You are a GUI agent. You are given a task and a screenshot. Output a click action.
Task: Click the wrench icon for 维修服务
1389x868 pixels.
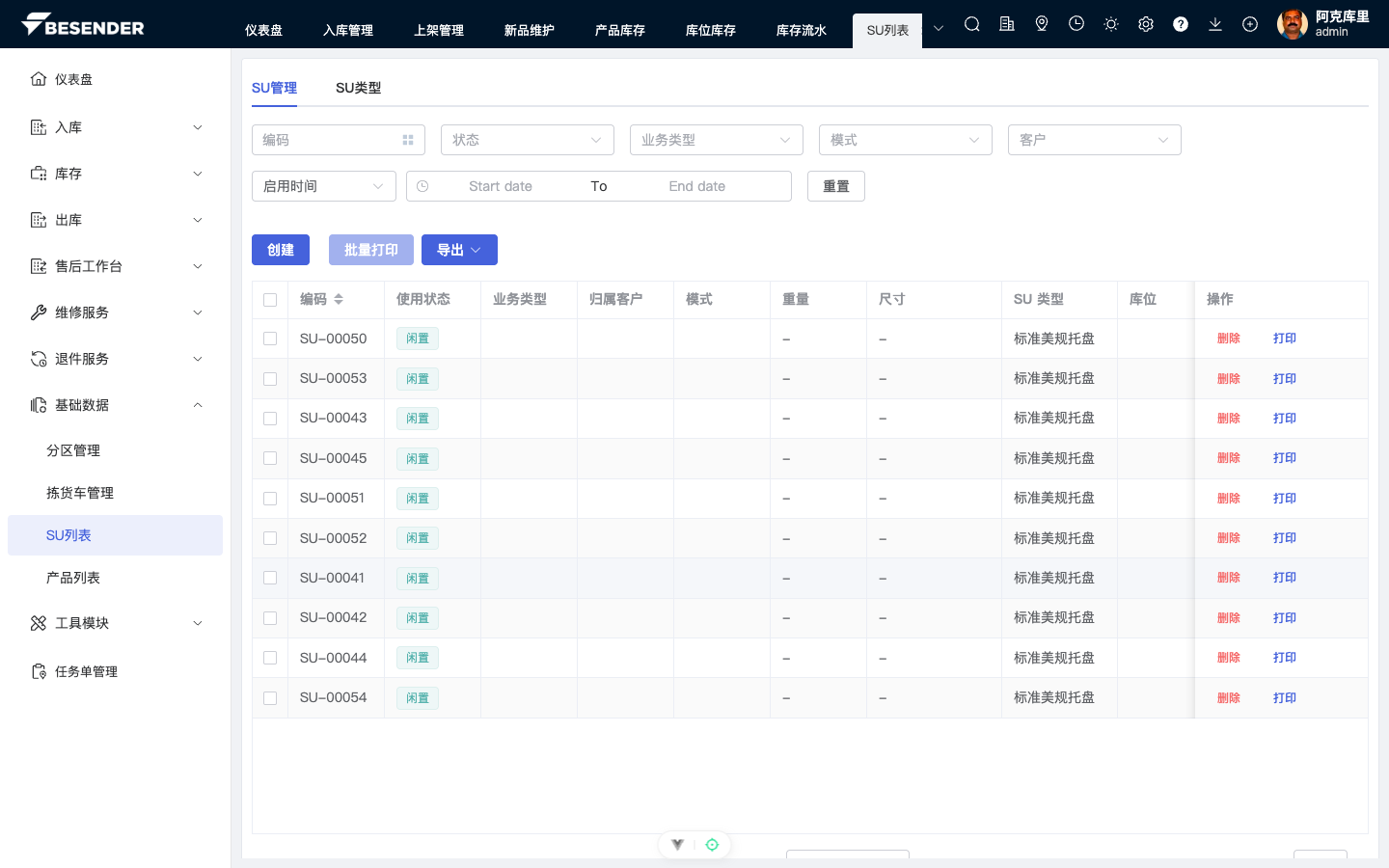point(39,312)
